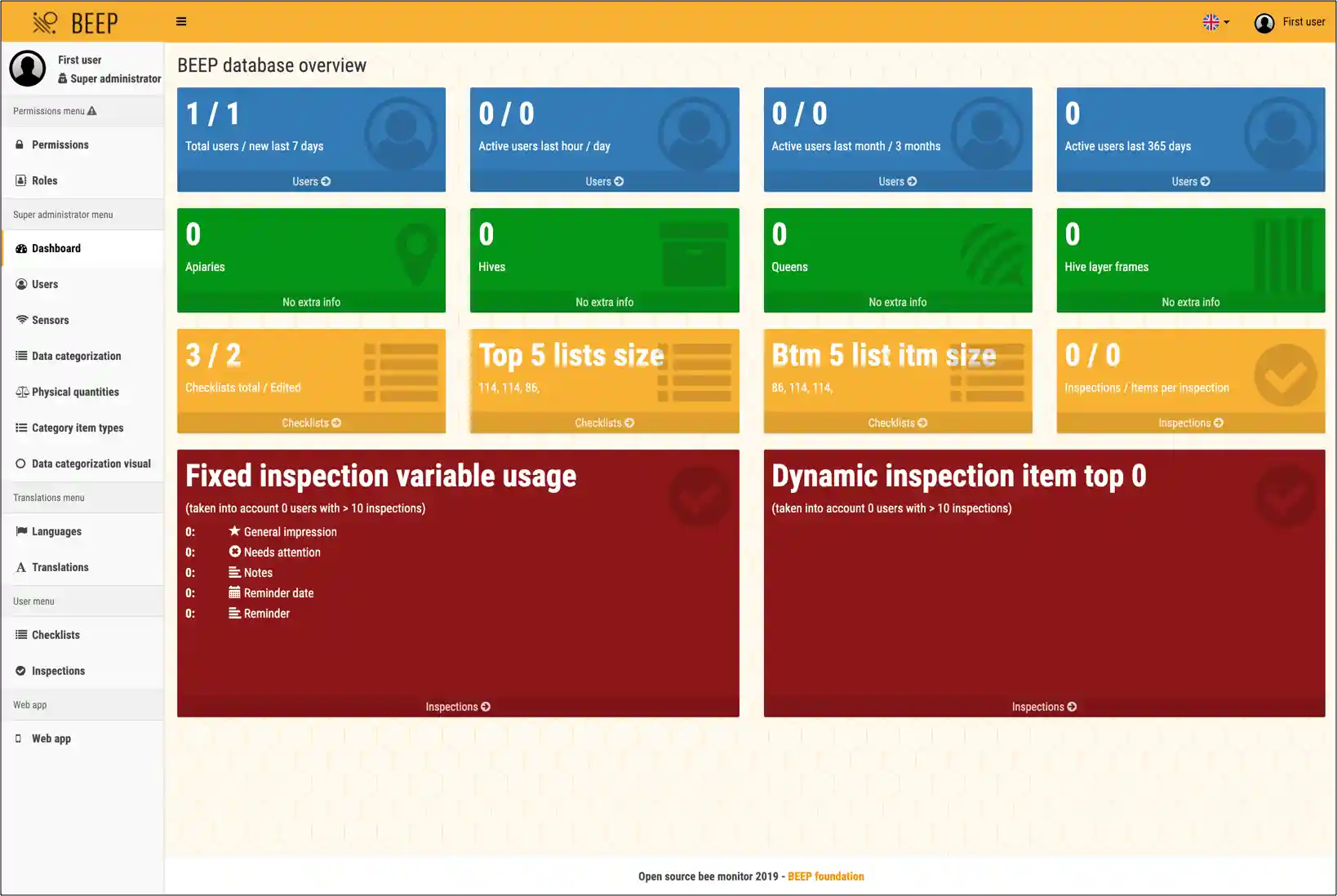Click the Inspections link on Fixed inspection card
The height and width of the screenshot is (896, 1337).
click(x=456, y=707)
